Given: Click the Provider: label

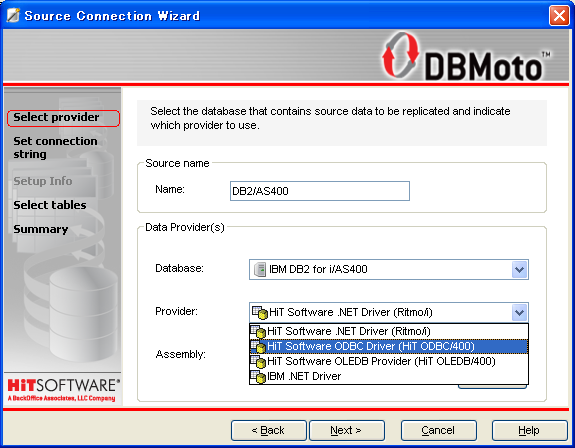Looking at the screenshot, I should tap(176, 311).
